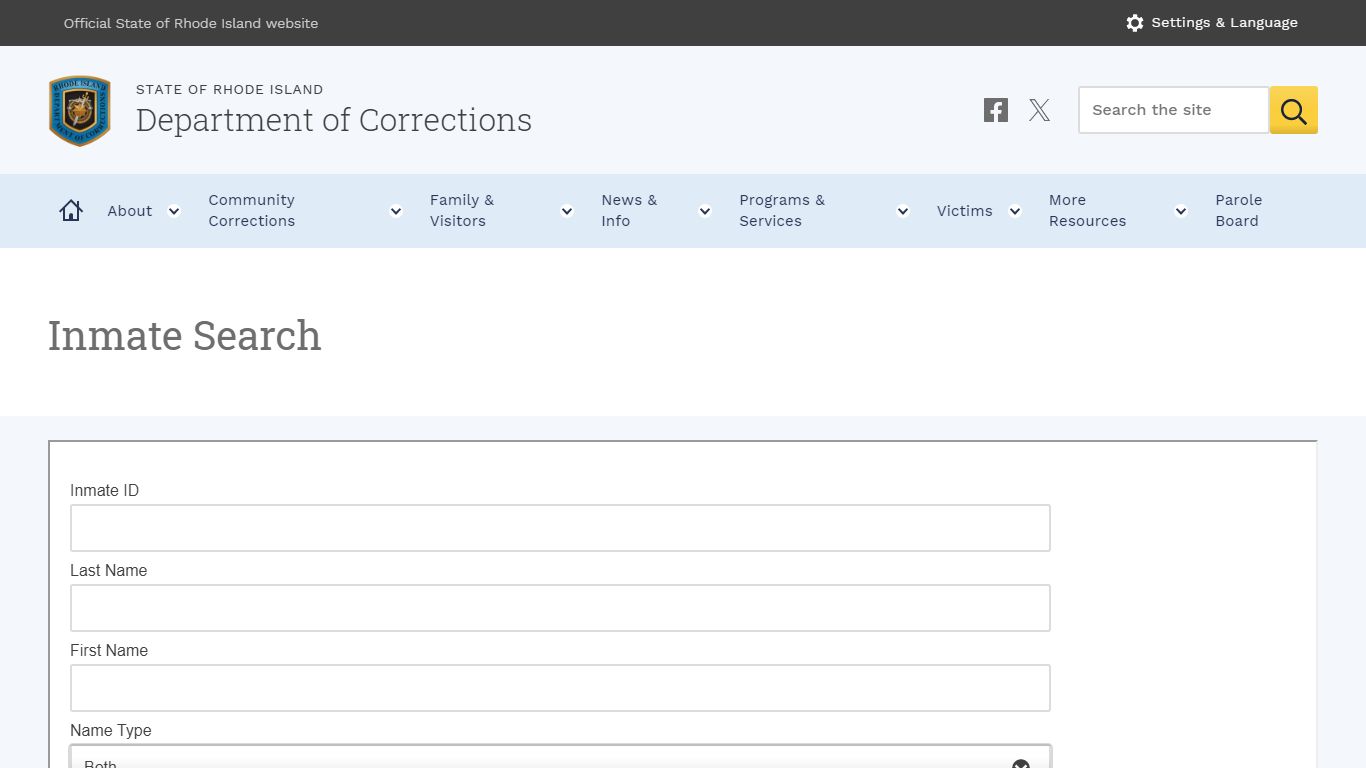Image resolution: width=1366 pixels, height=768 pixels.
Task: Expand the Community Corrections submenu chevron
Action: click(x=396, y=211)
